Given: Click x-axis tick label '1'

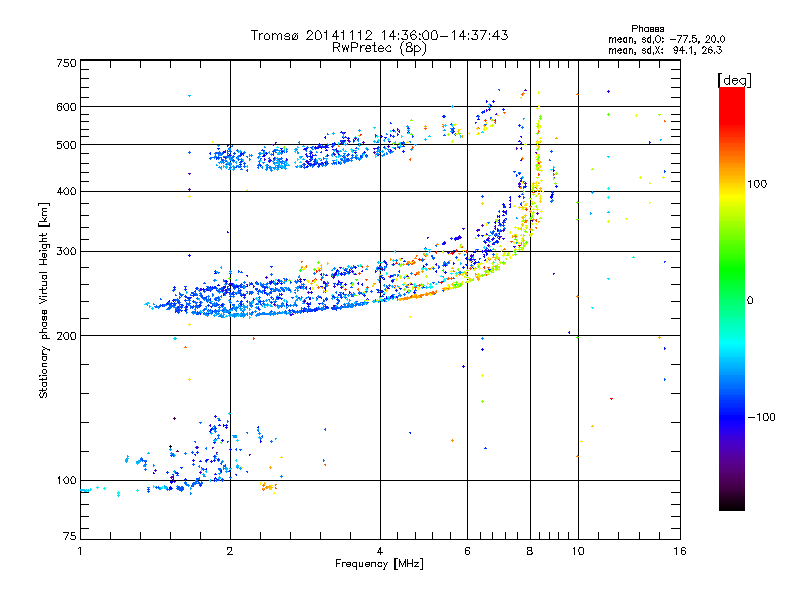Looking at the screenshot, I should [x=80, y=551].
